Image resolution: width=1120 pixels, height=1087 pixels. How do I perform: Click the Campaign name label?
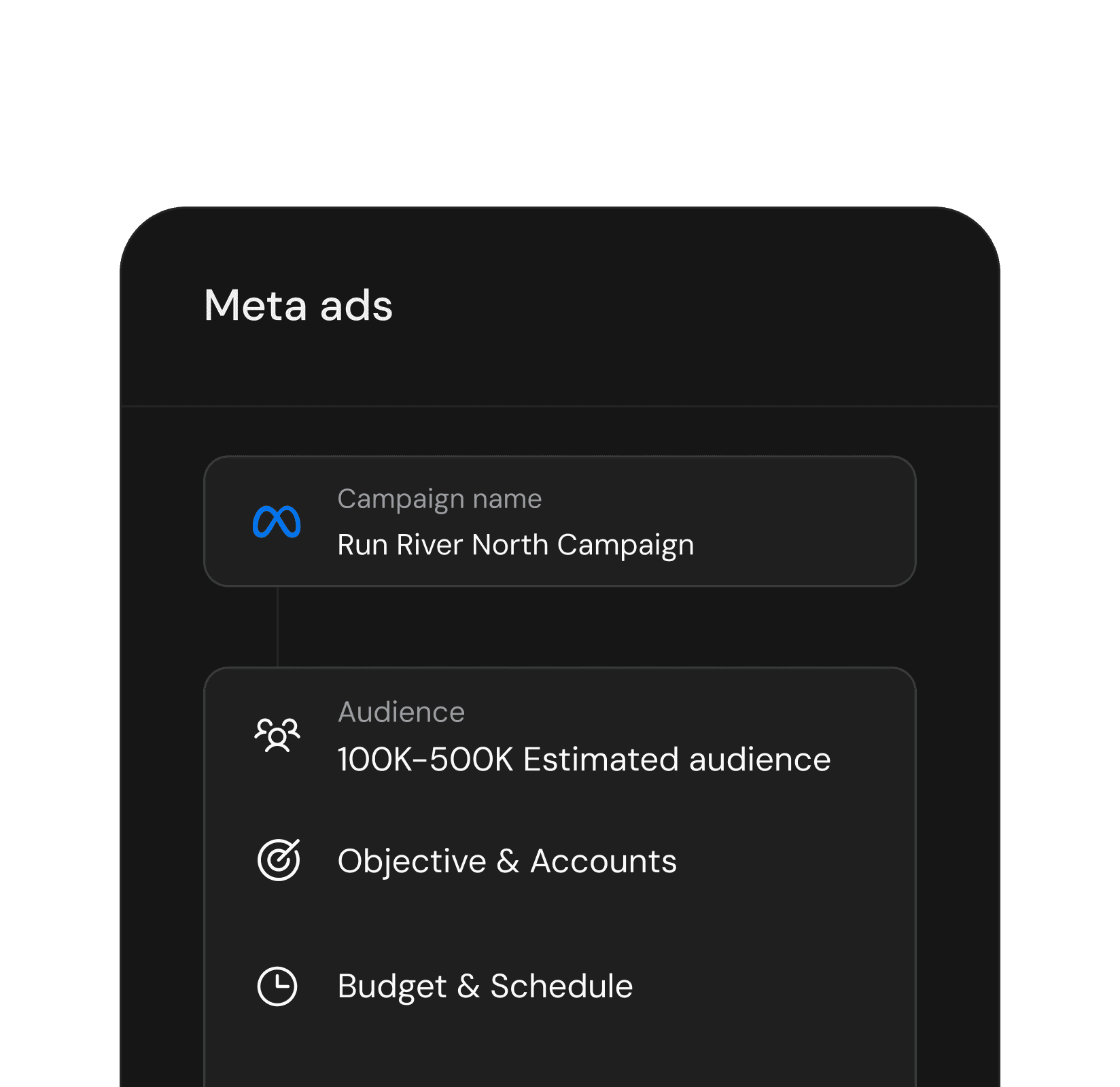[440, 499]
